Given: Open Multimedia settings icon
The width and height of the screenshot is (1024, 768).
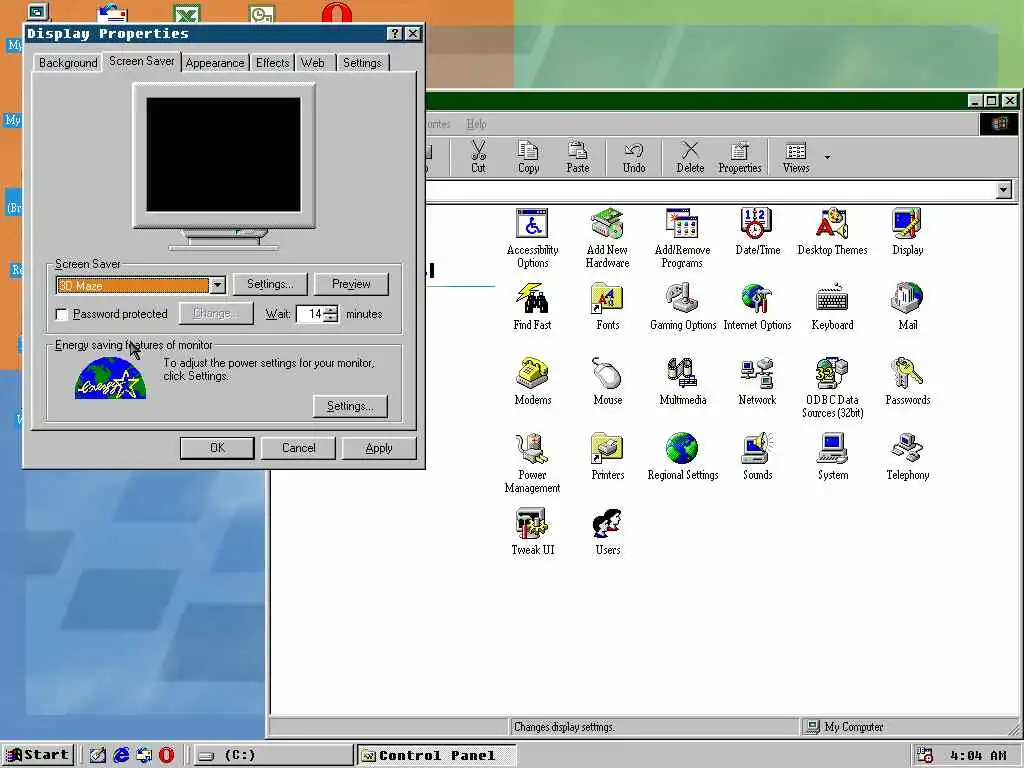Looking at the screenshot, I should point(682,382).
